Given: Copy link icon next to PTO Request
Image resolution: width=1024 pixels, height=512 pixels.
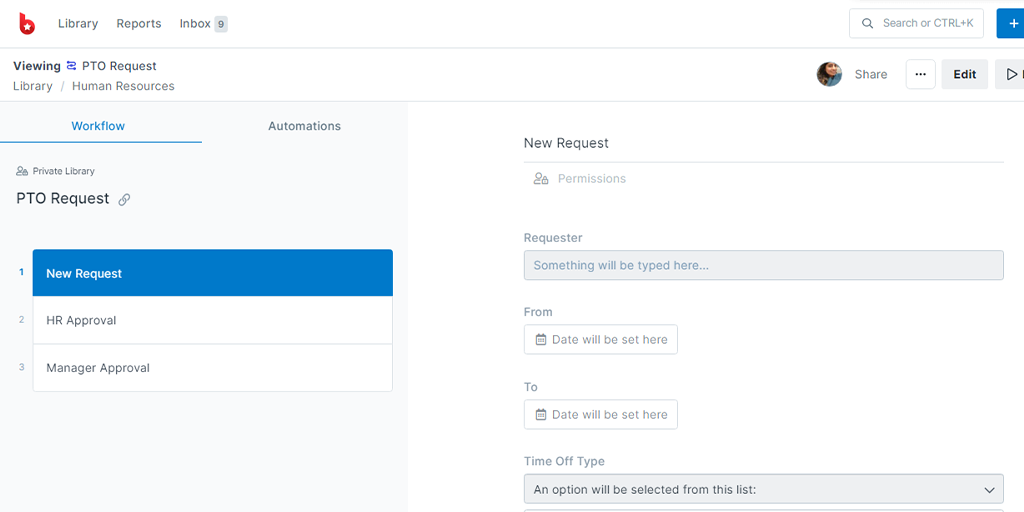Looking at the screenshot, I should pos(124,200).
